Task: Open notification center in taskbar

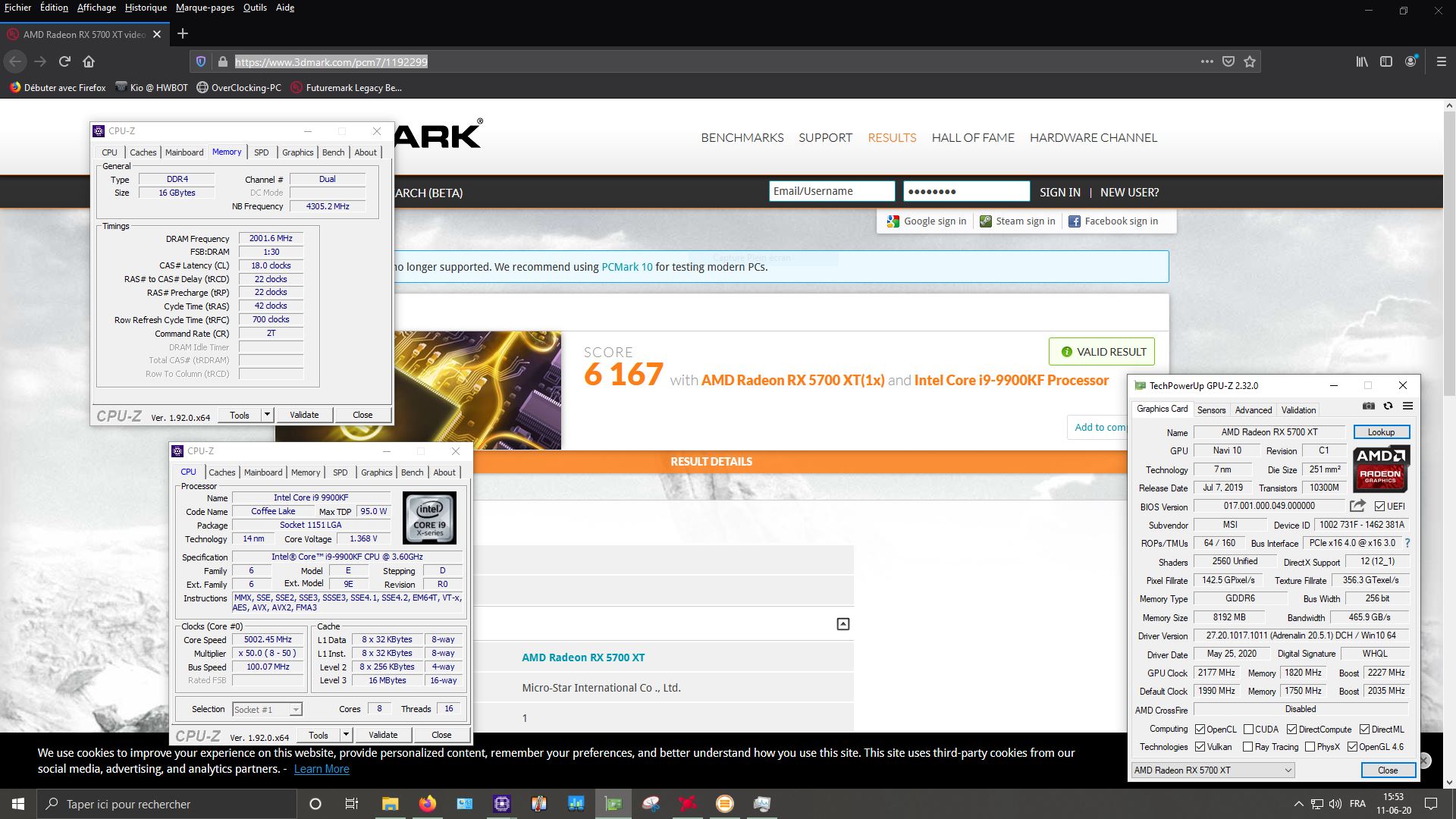Action: coord(1431,804)
